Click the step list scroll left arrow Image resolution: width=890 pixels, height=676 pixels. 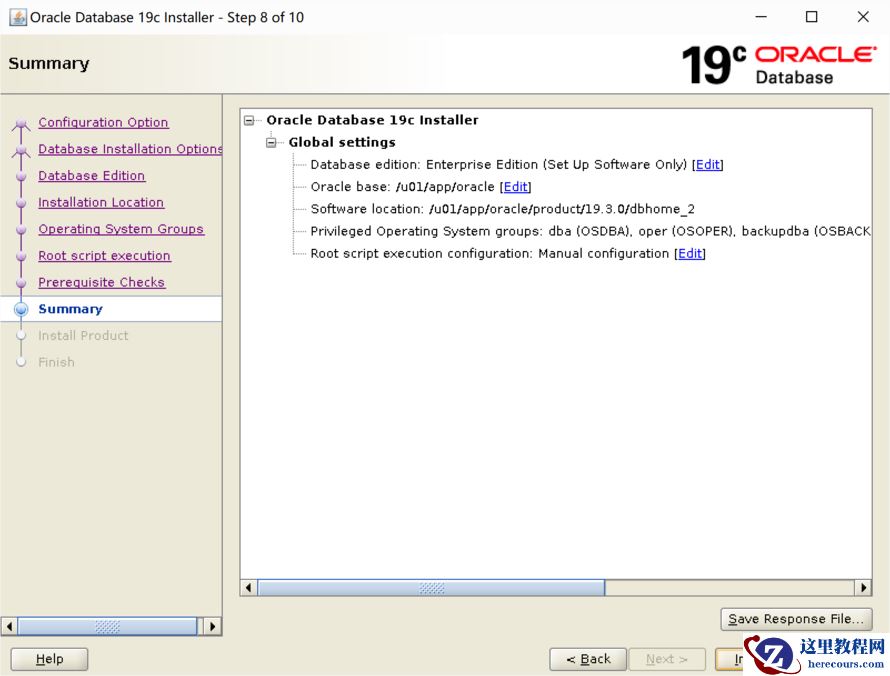coord(9,627)
